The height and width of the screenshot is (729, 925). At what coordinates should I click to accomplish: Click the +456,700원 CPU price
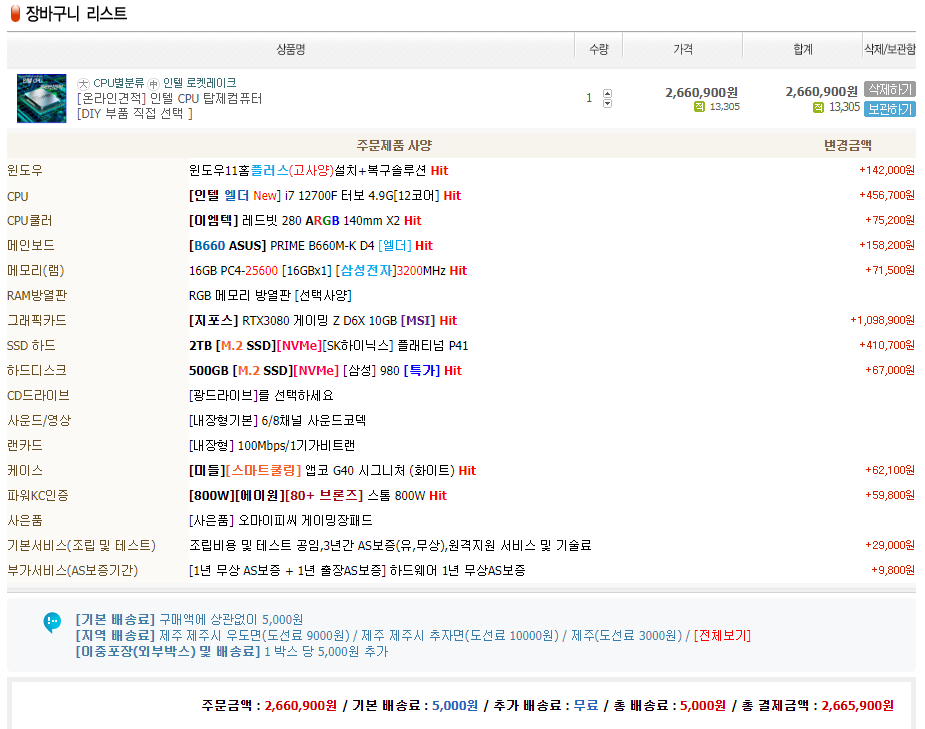pos(887,195)
